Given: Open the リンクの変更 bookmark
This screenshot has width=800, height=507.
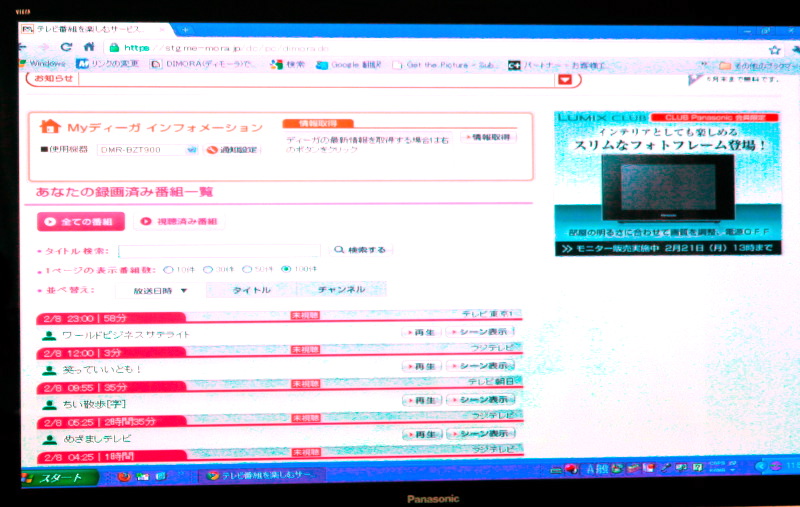Looking at the screenshot, I should (x=108, y=64).
